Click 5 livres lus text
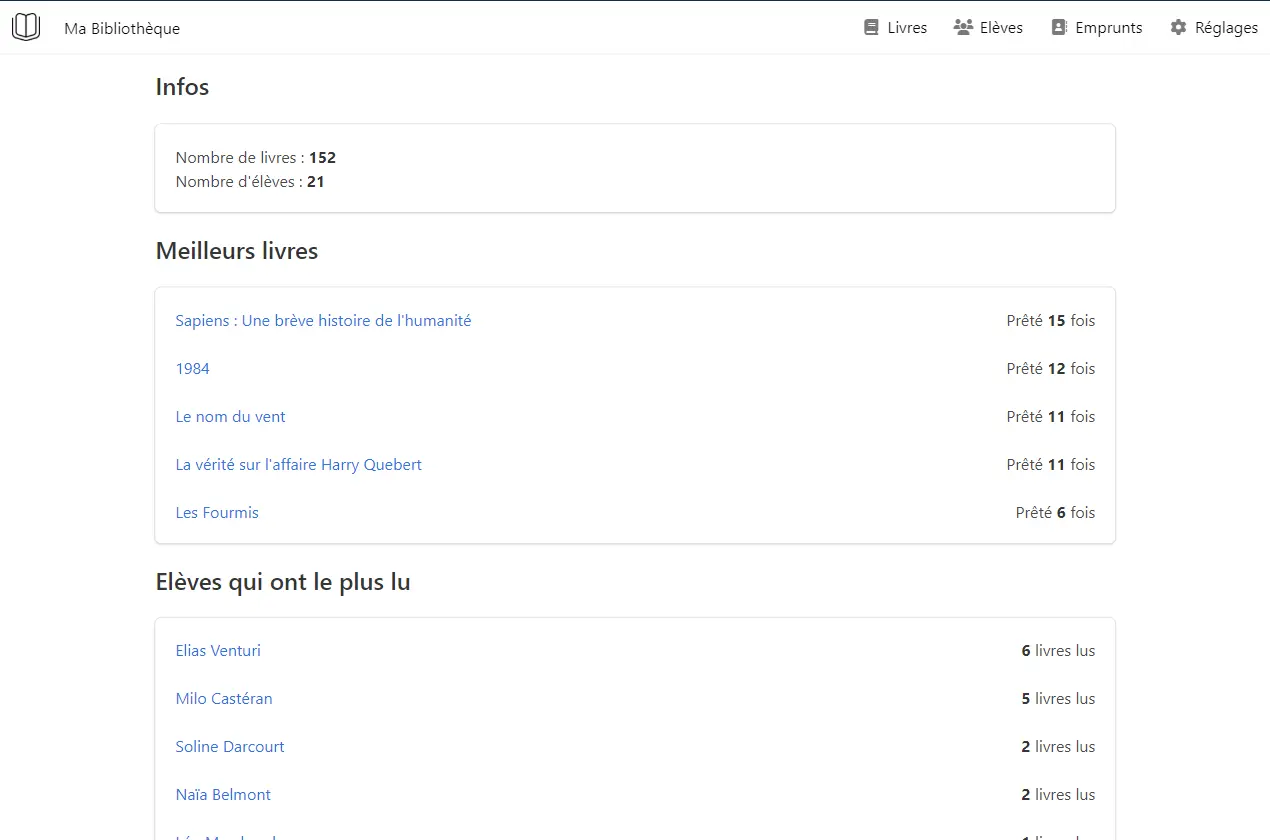 pyautogui.click(x=1058, y=699)
